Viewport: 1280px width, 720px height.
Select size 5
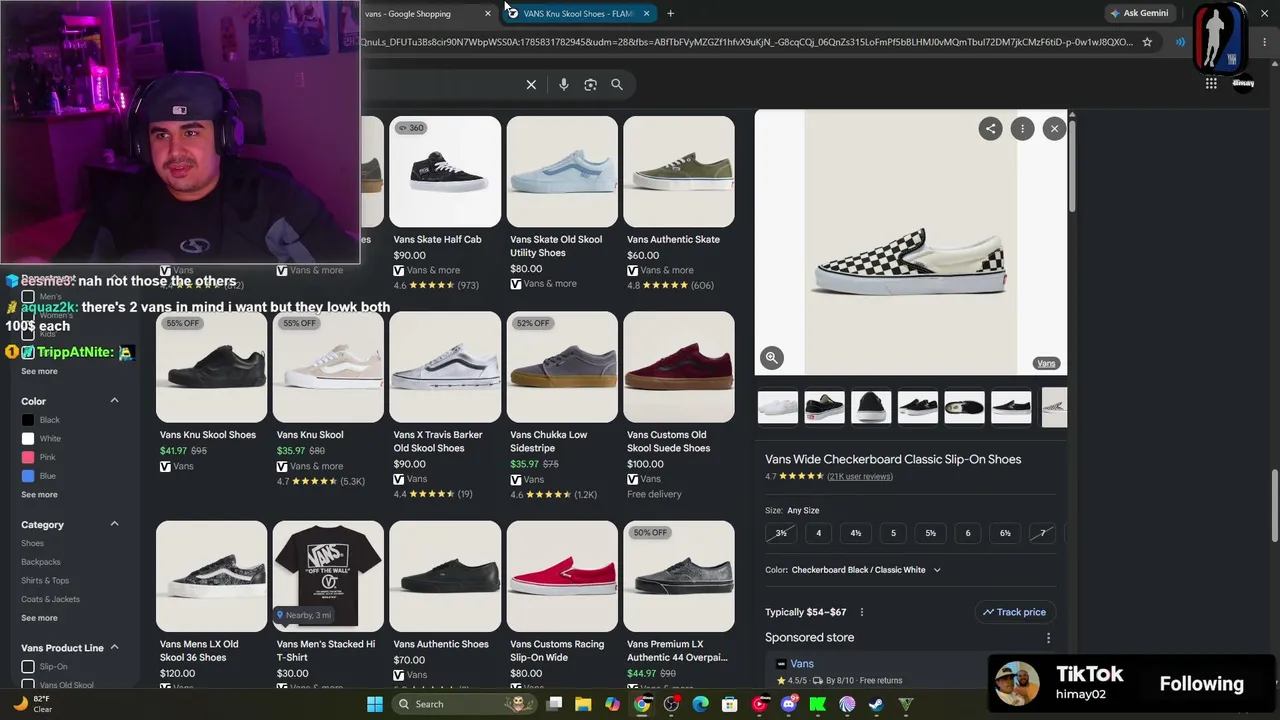pos(893,533)
